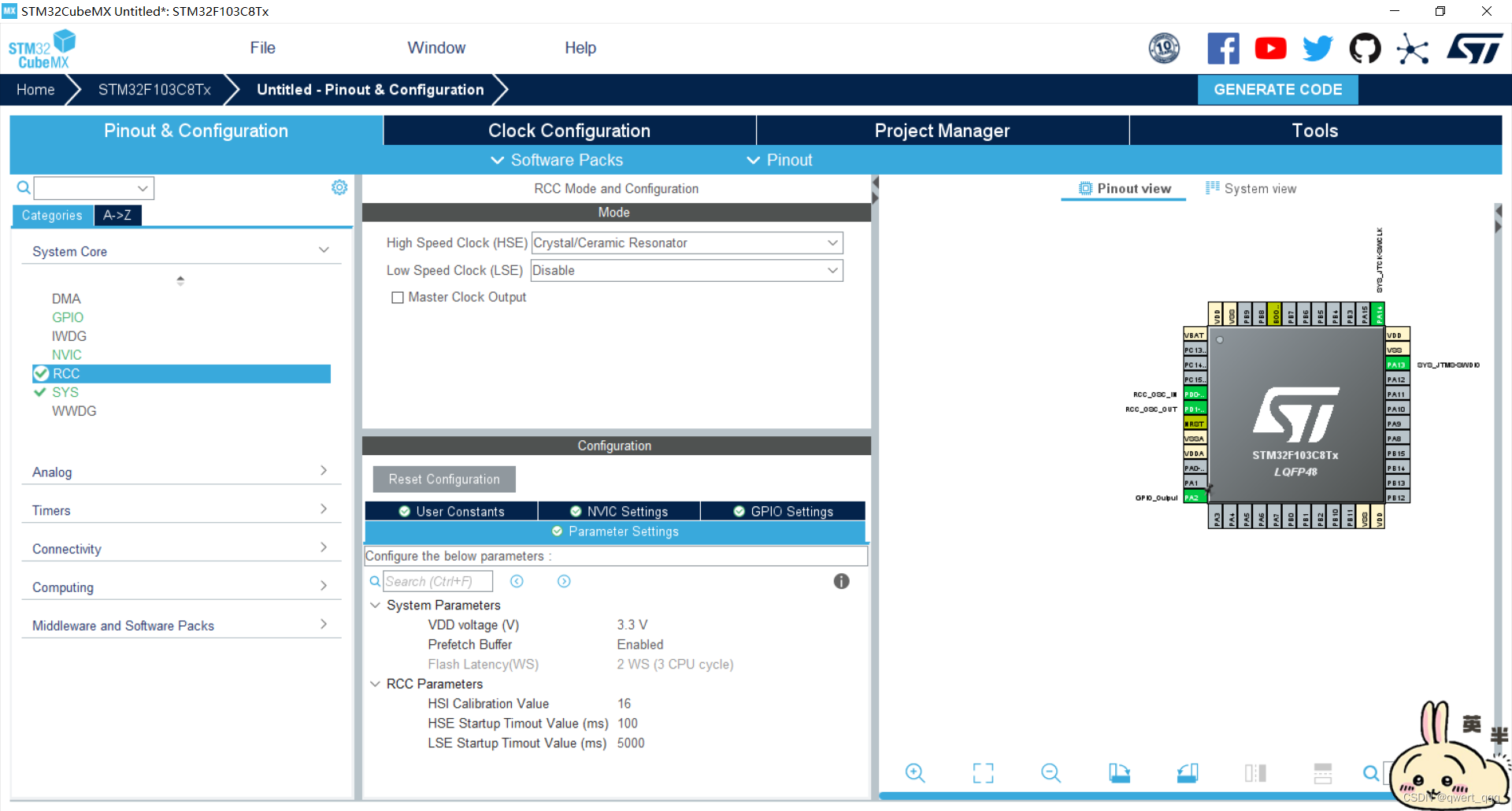Show parameter info icon
This screenshot has width=1512, height=811.
pos(841,581)
